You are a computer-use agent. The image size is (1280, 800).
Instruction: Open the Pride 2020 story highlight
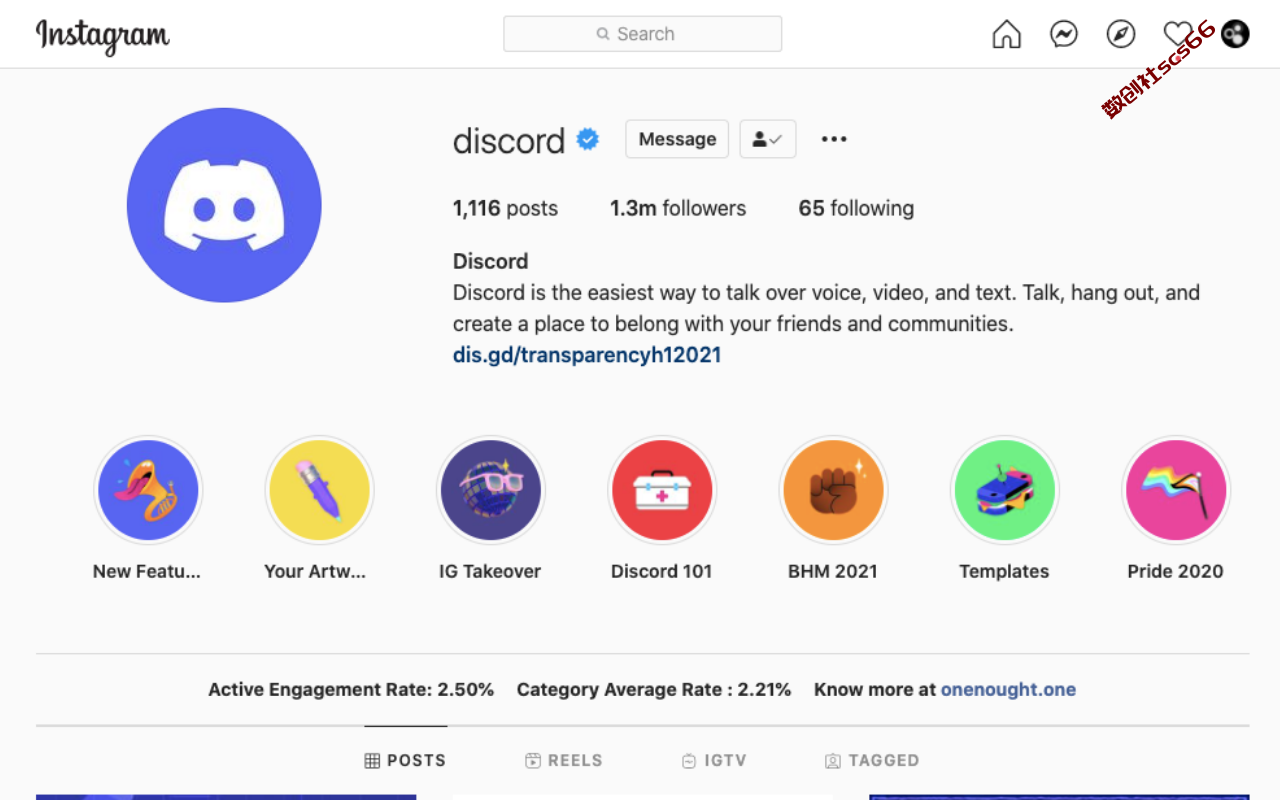coord(1176,490)
